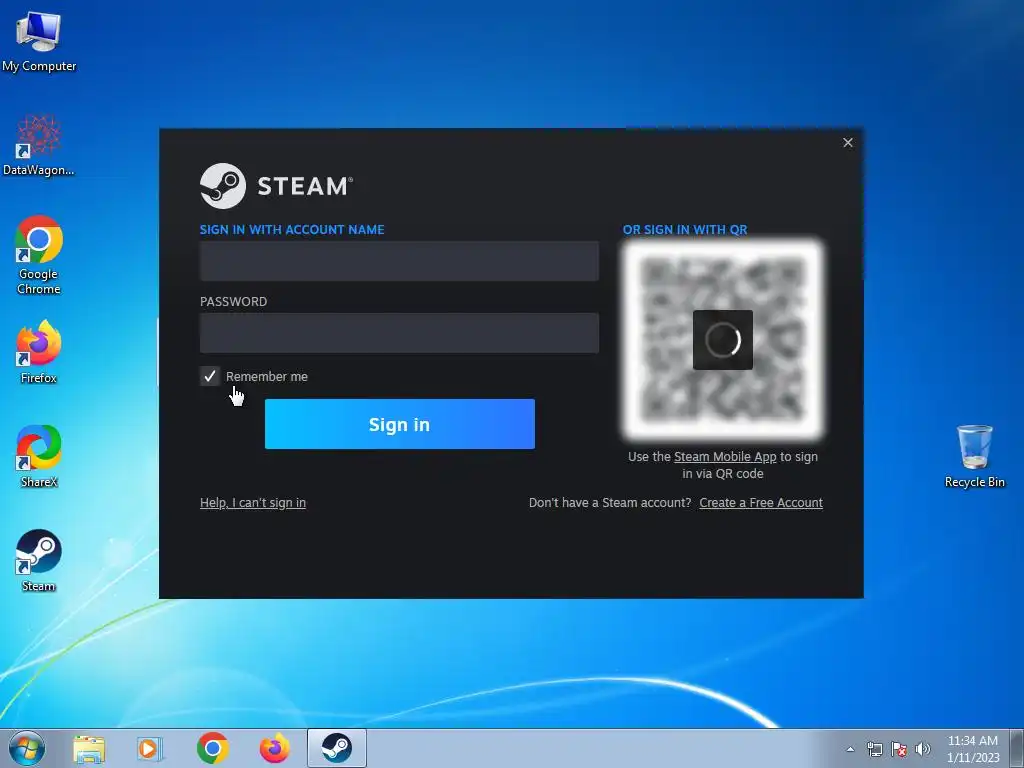Launch Chrome from the taskbar

click(212, 748)
